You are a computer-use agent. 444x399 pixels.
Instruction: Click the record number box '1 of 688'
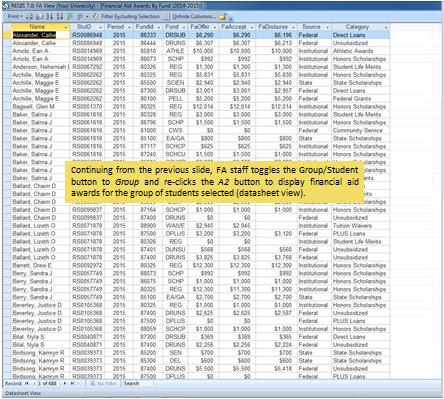(48, 383)
